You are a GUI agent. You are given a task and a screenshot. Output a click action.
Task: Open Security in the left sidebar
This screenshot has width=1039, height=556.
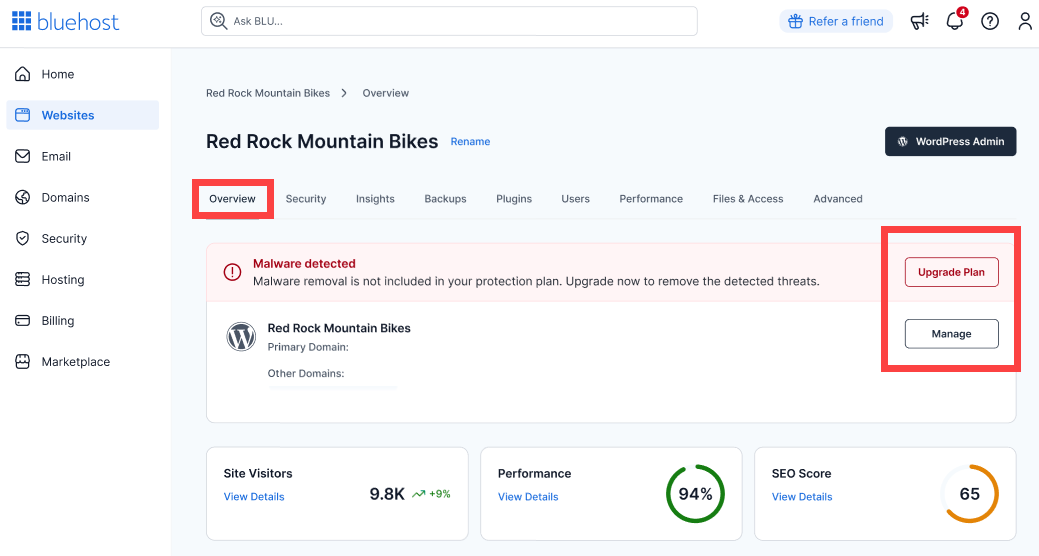coord(83,238)
